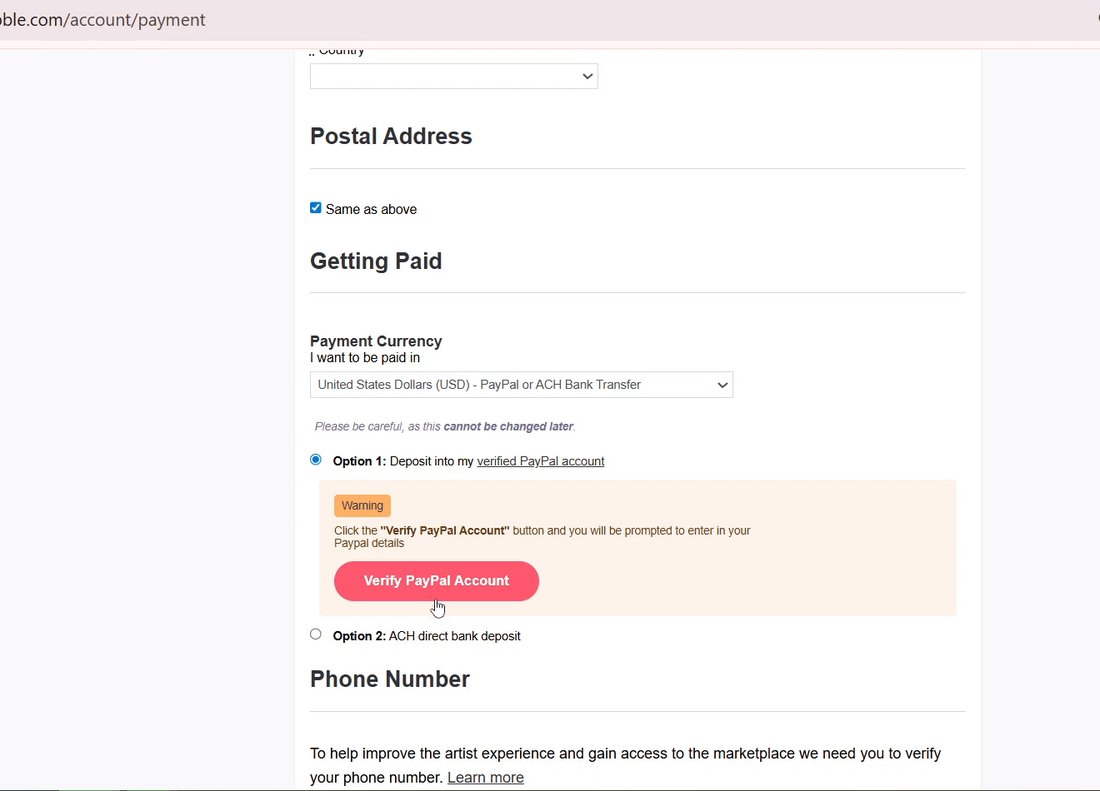This screenshot has width=1100, height=791.
Task: Open the Payment Currency dropdown
Action: coord(521,385)
